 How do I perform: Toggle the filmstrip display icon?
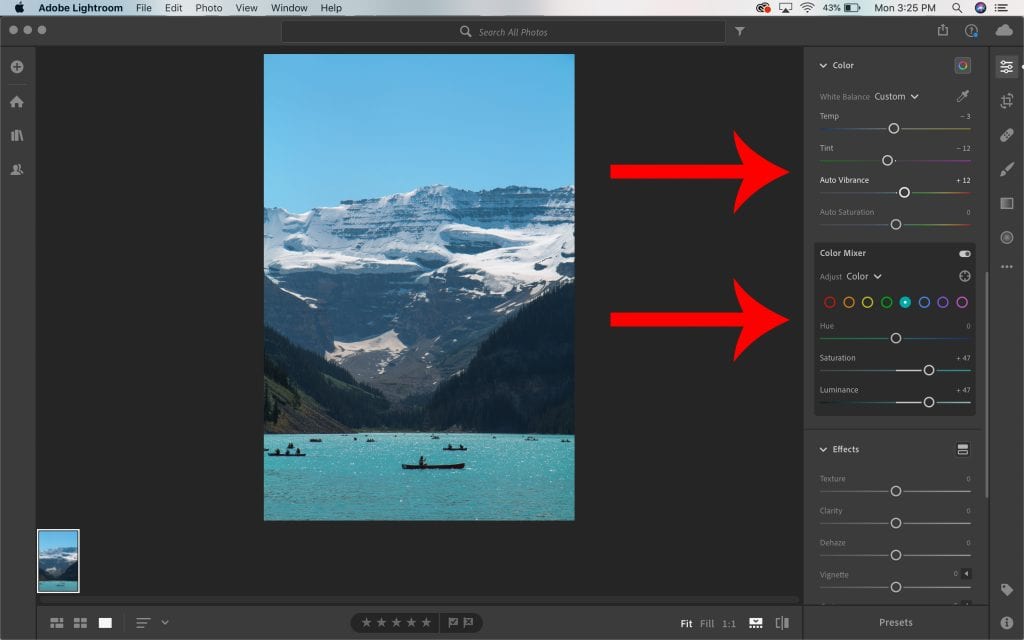(756, 623)
